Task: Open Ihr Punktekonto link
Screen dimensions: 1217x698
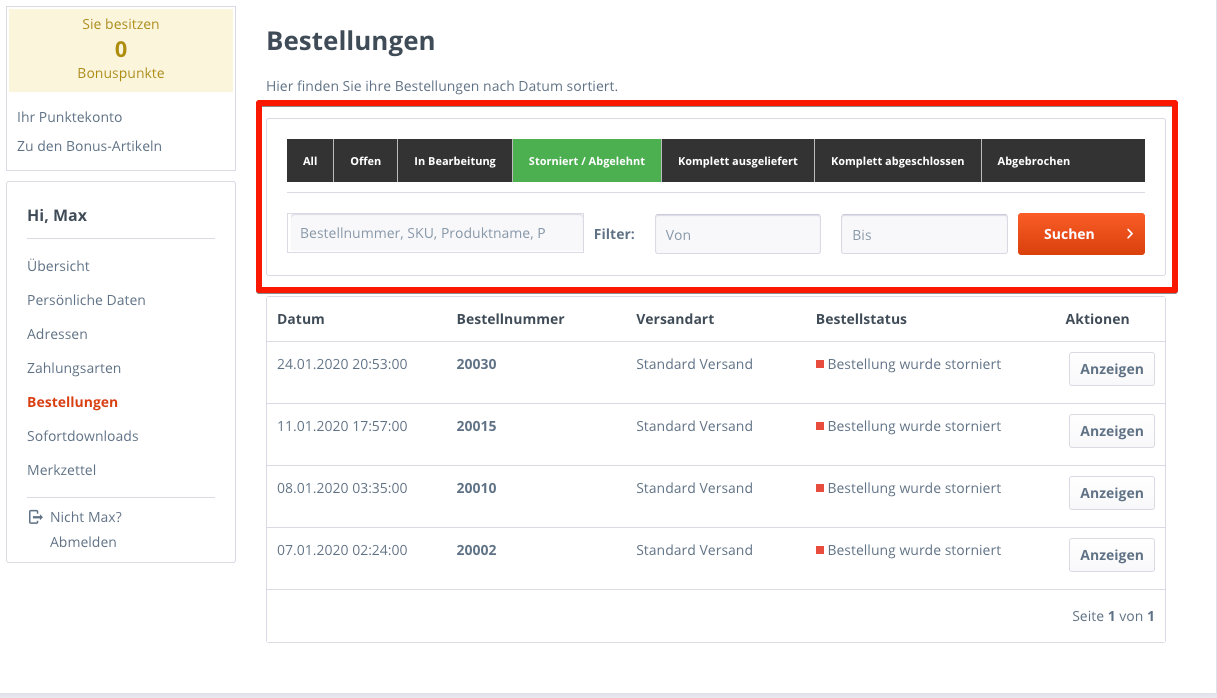Action: 70,117
